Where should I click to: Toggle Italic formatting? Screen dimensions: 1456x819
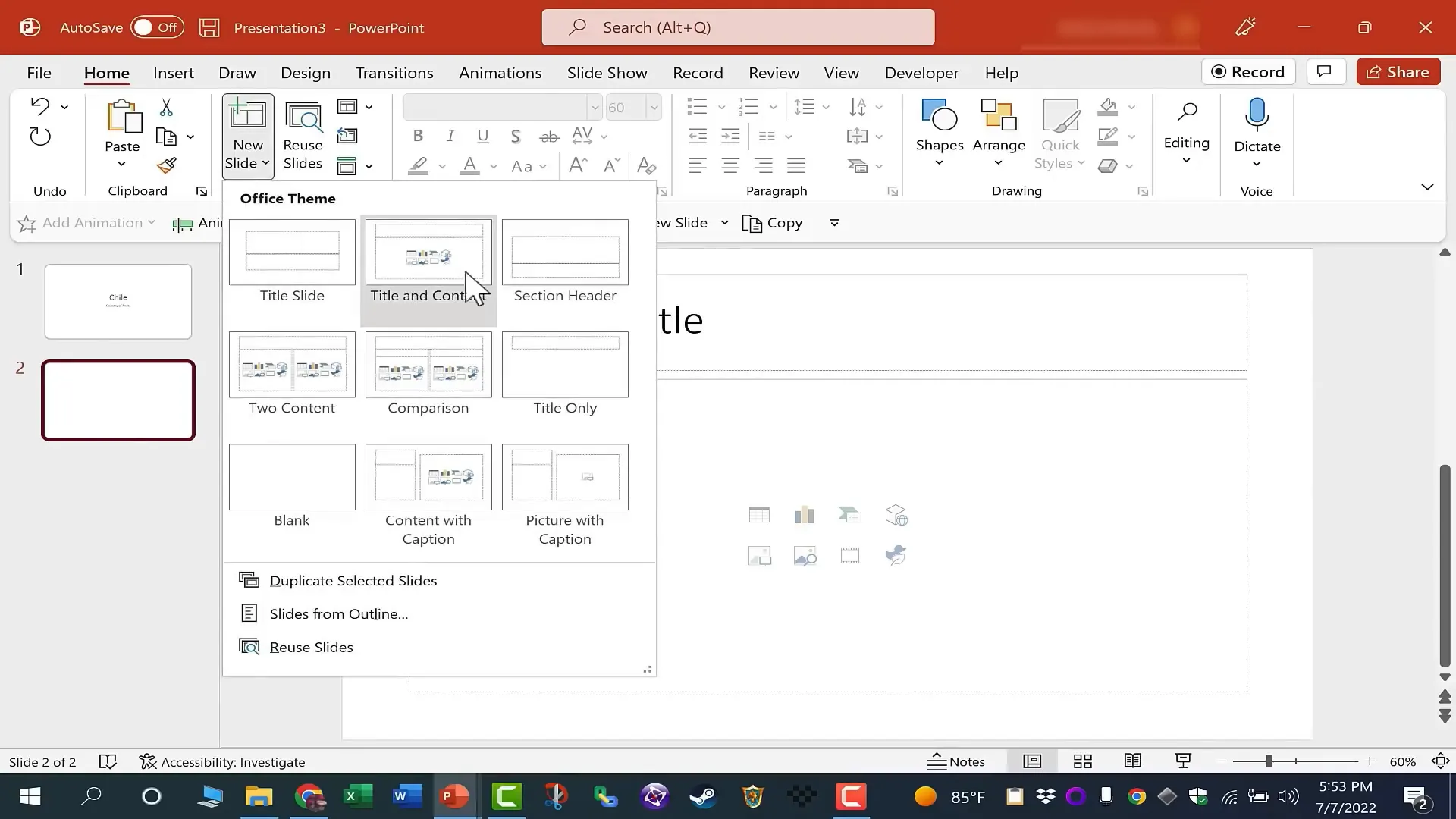click(450, 136)
